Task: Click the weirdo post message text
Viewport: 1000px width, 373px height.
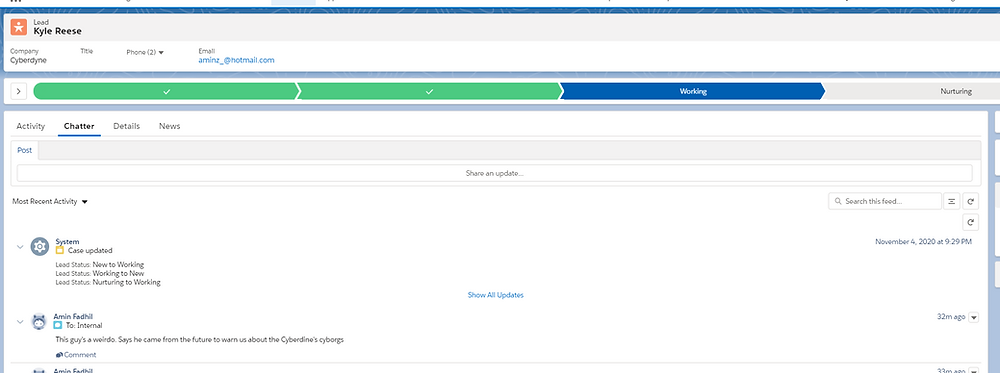Action: [200, 340]
